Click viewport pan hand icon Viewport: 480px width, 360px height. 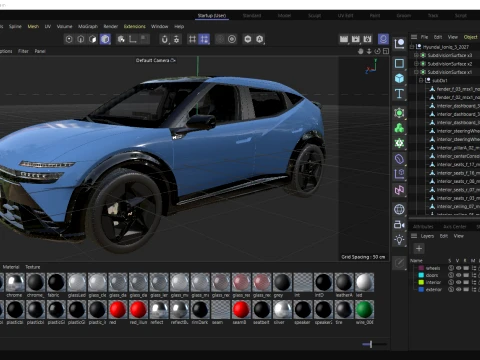pyautogui.click(x=361, y=51)
